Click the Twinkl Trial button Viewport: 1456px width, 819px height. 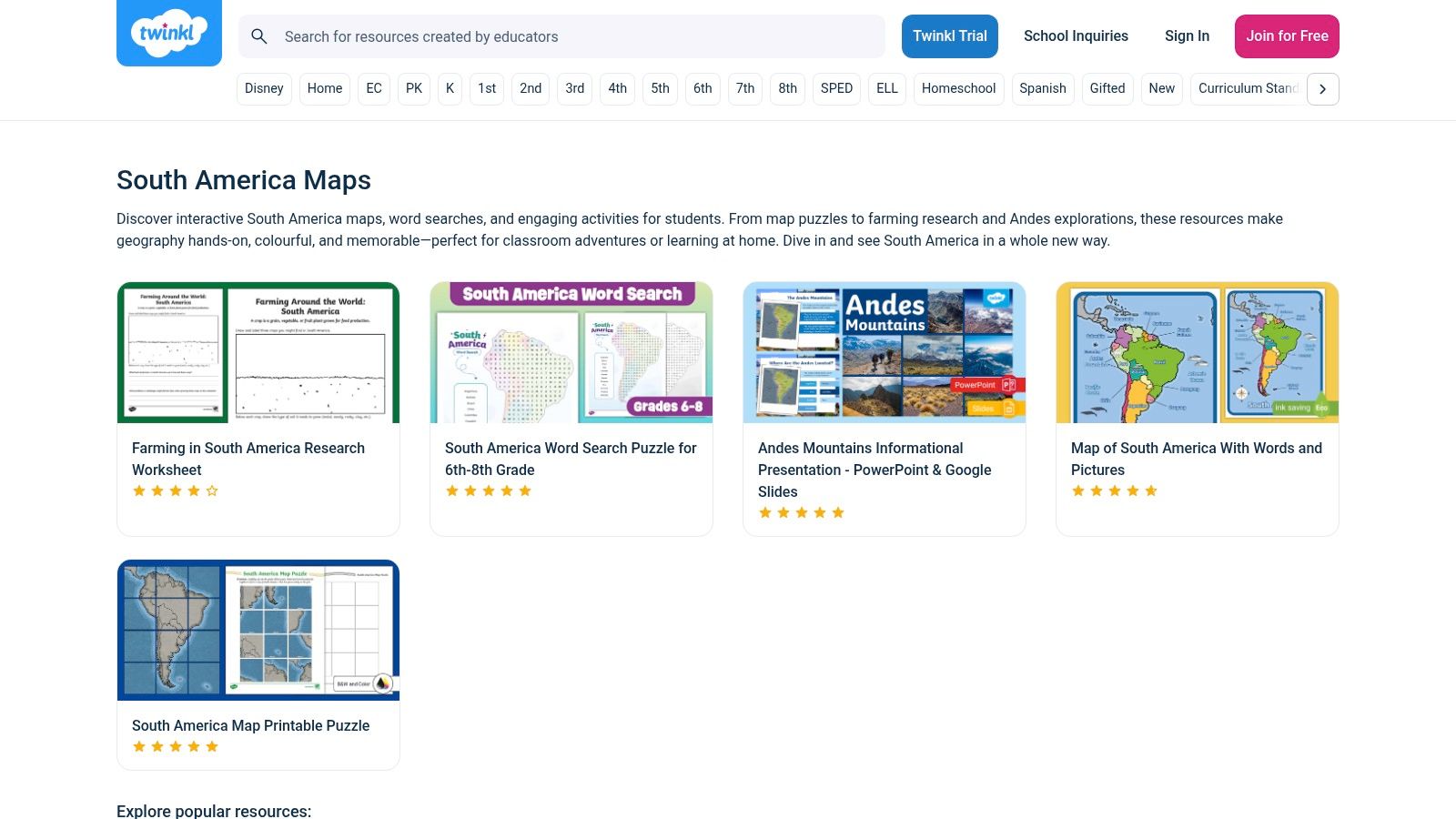(950, 36)
